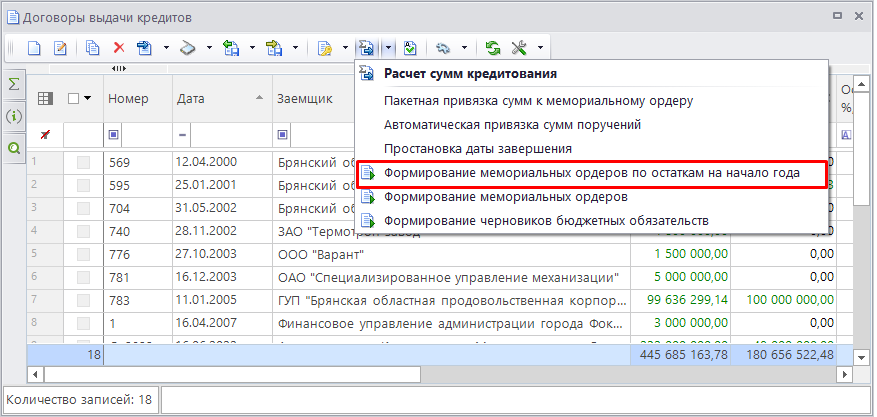
Task: Toggle the select-all checkbox in header
Action: tap(73, 98)
